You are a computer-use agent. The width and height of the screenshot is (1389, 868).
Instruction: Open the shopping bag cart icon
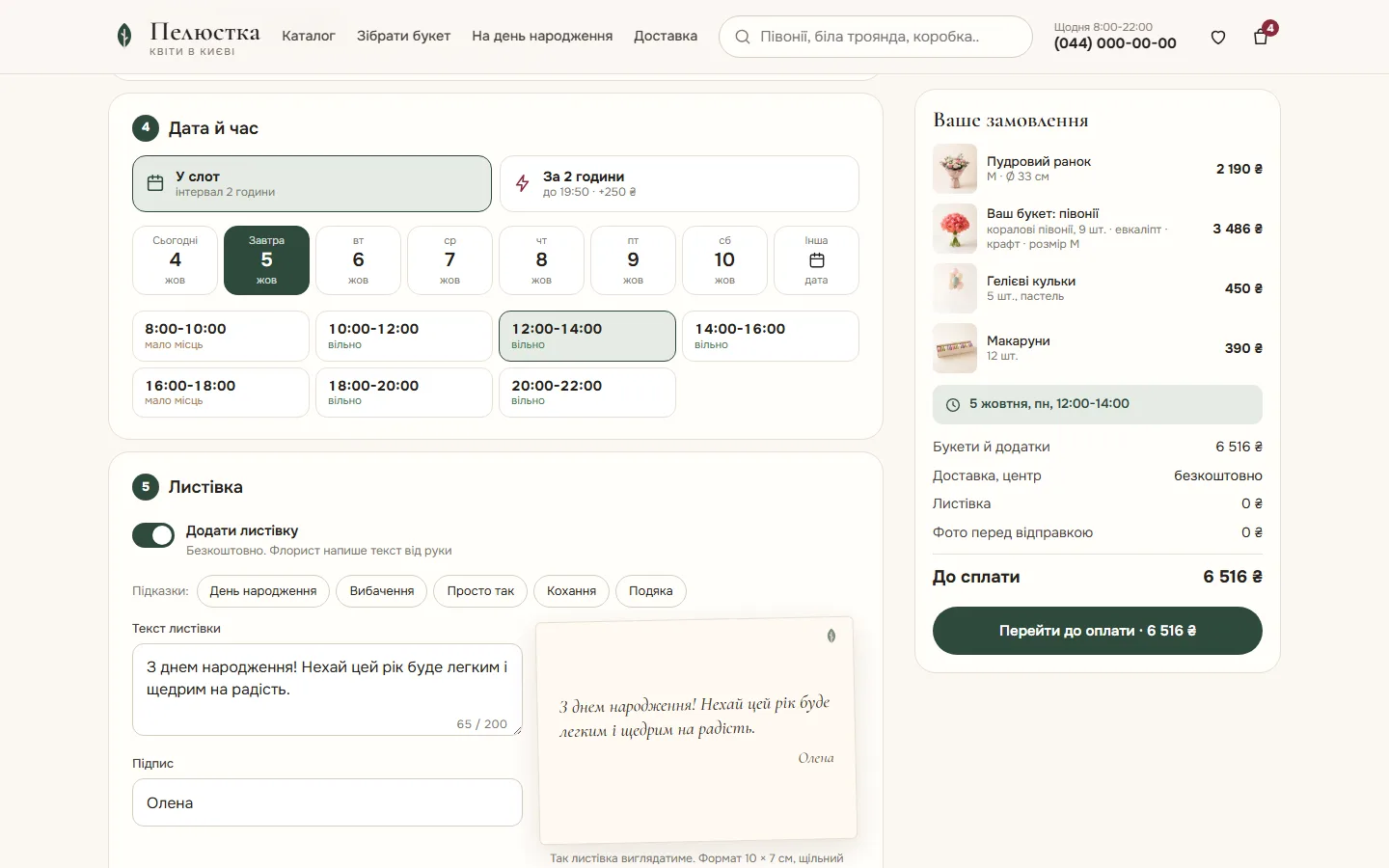(x=1261, y=38)
